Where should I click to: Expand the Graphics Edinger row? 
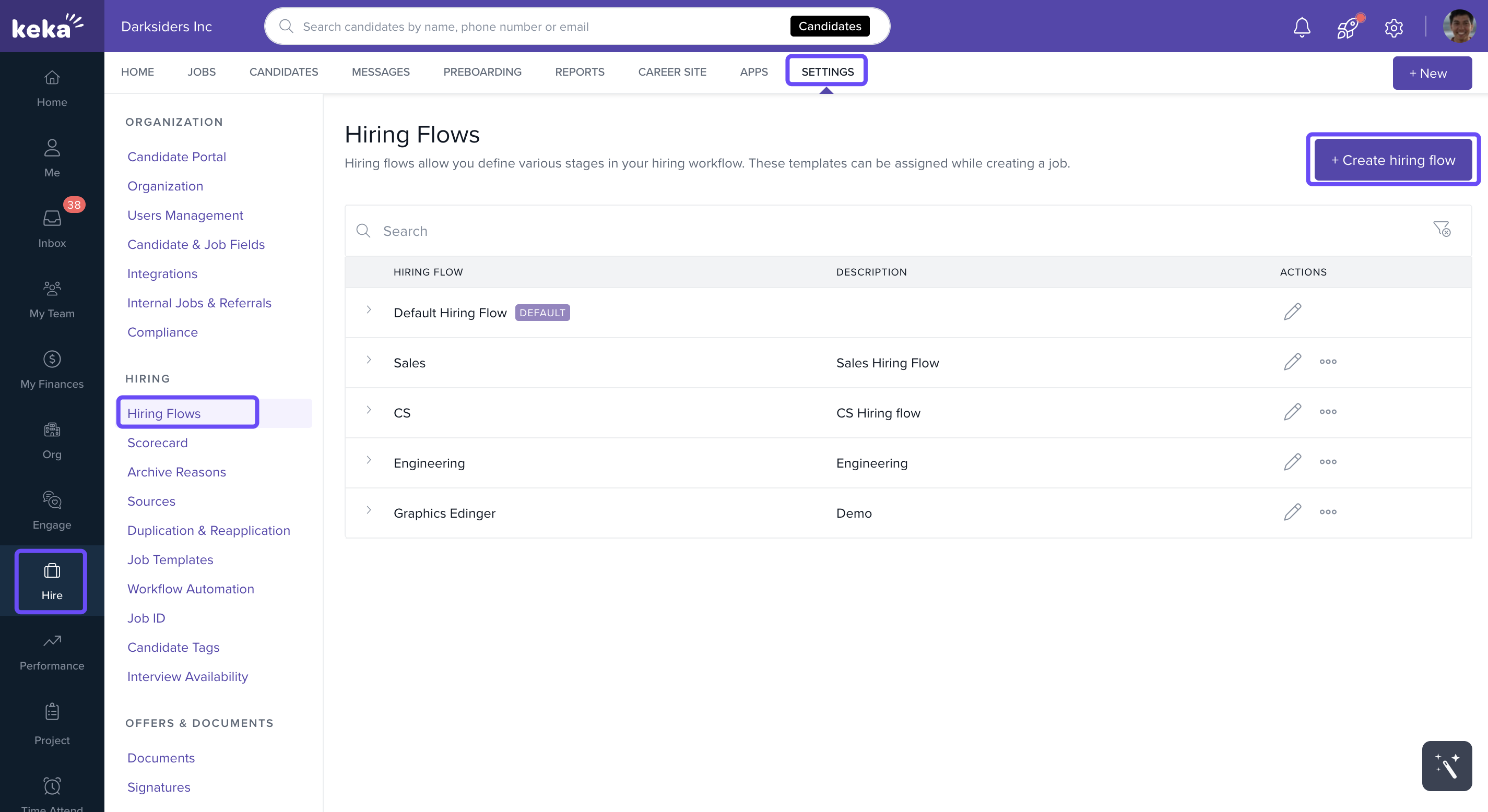click(x=369, y=510)
